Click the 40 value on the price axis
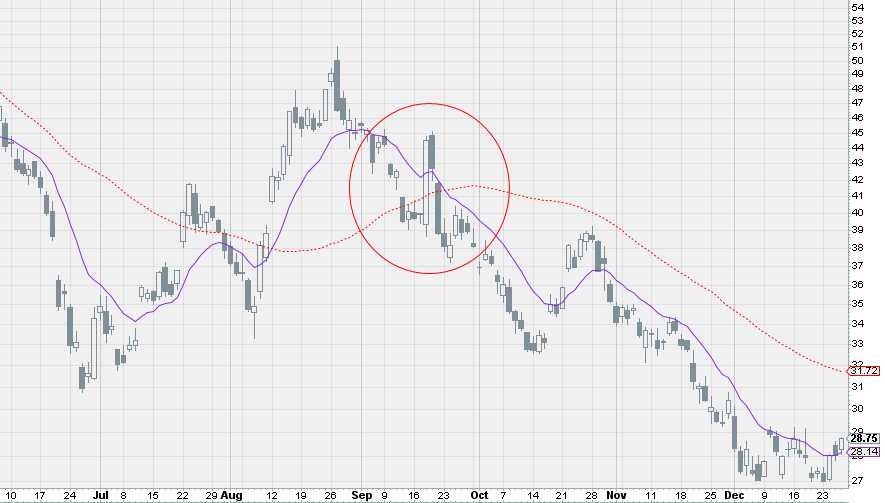 tap(857, 212)
